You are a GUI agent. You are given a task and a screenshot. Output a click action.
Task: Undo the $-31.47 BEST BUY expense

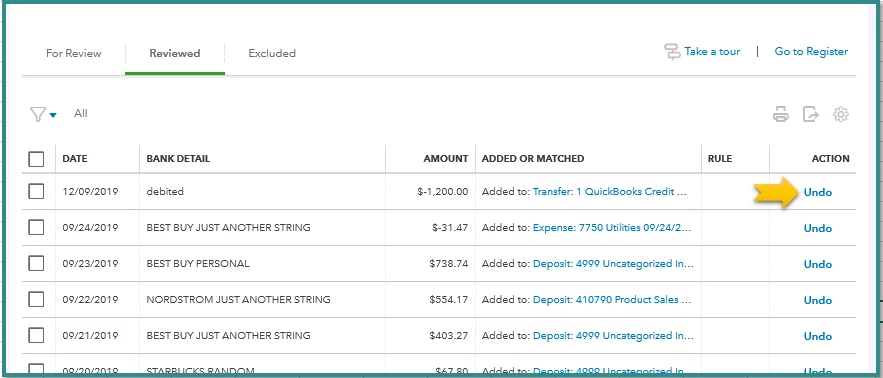coord(818,228)
